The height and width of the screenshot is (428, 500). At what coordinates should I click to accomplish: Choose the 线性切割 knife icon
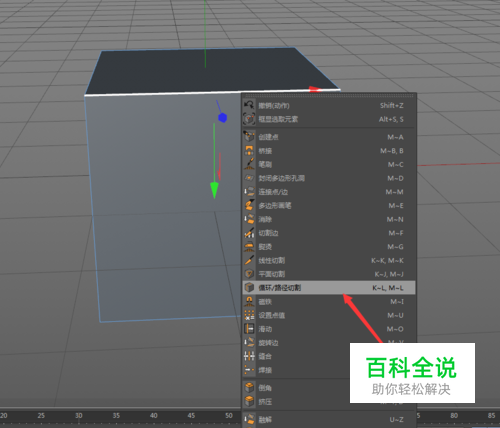249,260
